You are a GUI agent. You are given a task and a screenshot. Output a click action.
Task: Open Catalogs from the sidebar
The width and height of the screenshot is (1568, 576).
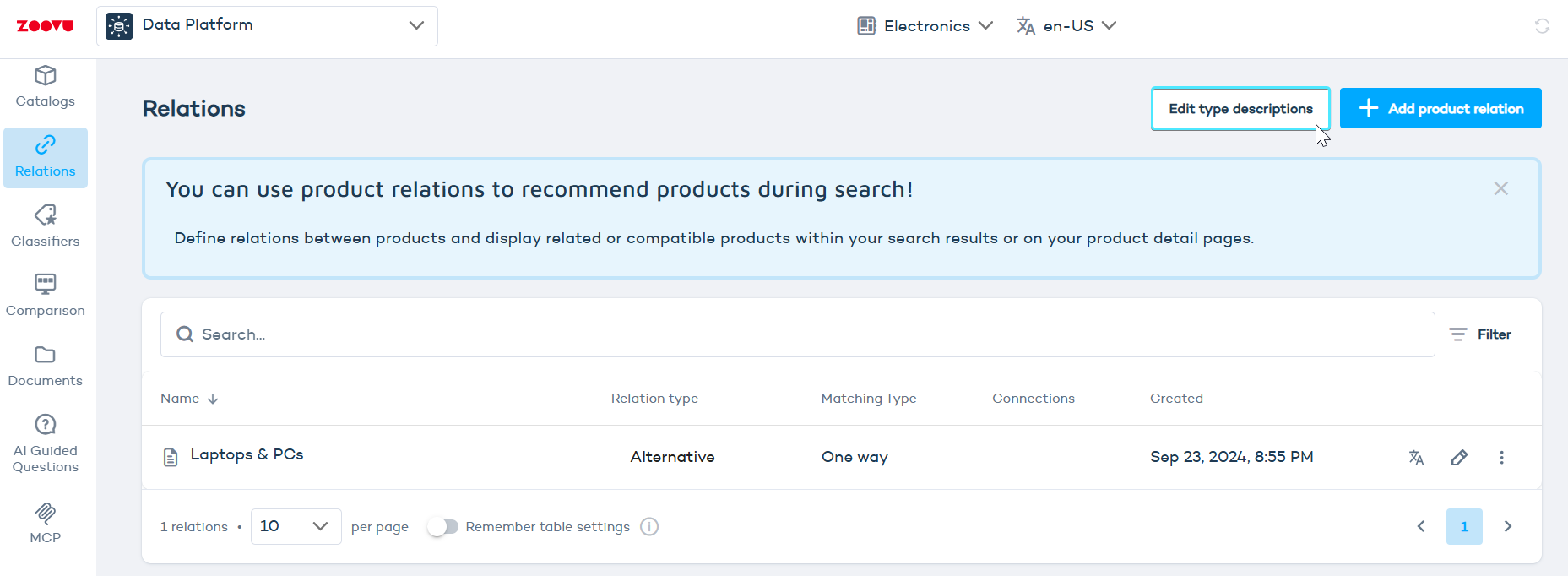(46, 87)
